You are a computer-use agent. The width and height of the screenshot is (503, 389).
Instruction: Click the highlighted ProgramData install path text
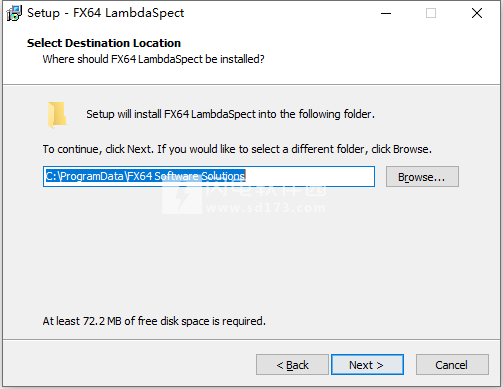point(145,176)
